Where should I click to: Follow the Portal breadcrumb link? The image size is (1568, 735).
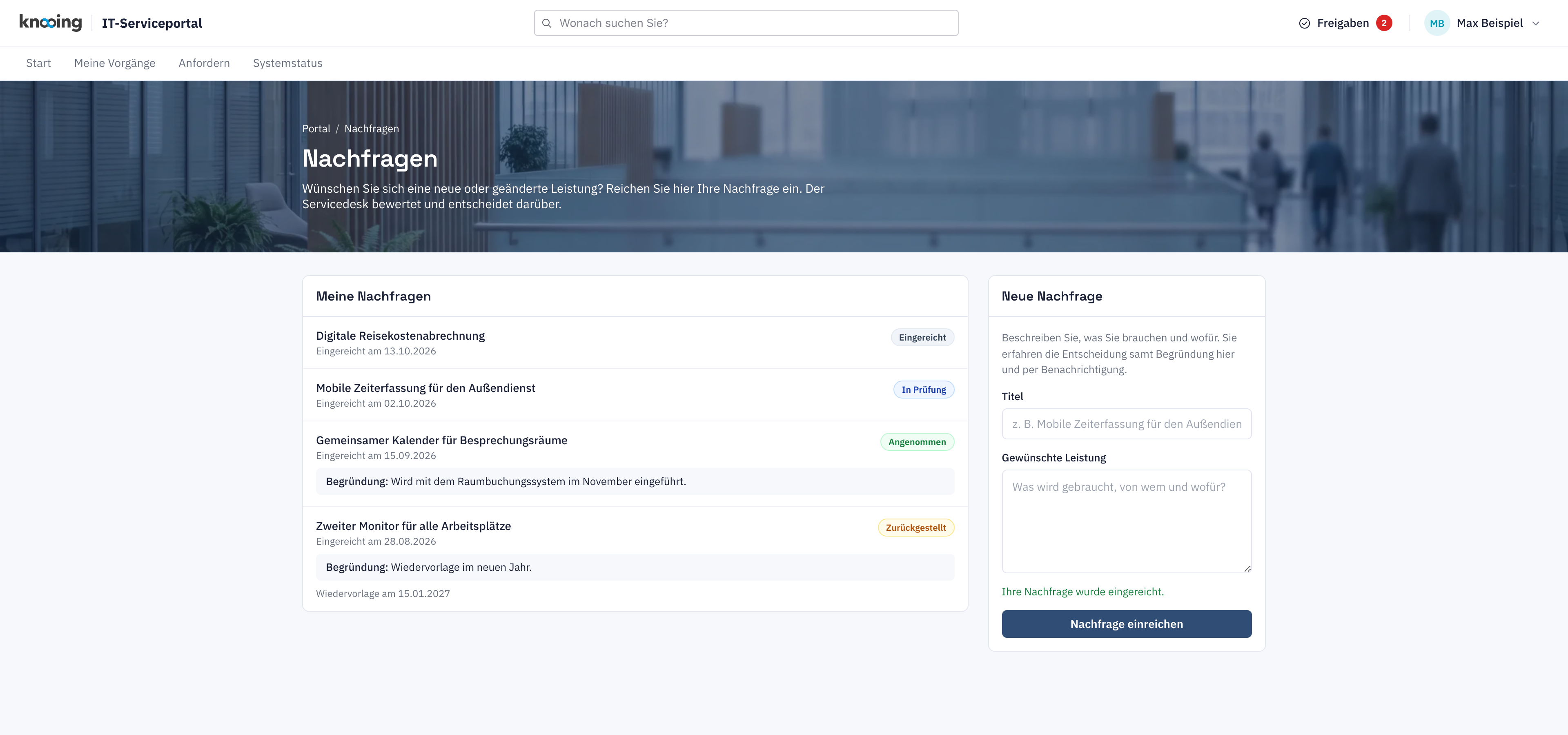[x=316, y=128]
